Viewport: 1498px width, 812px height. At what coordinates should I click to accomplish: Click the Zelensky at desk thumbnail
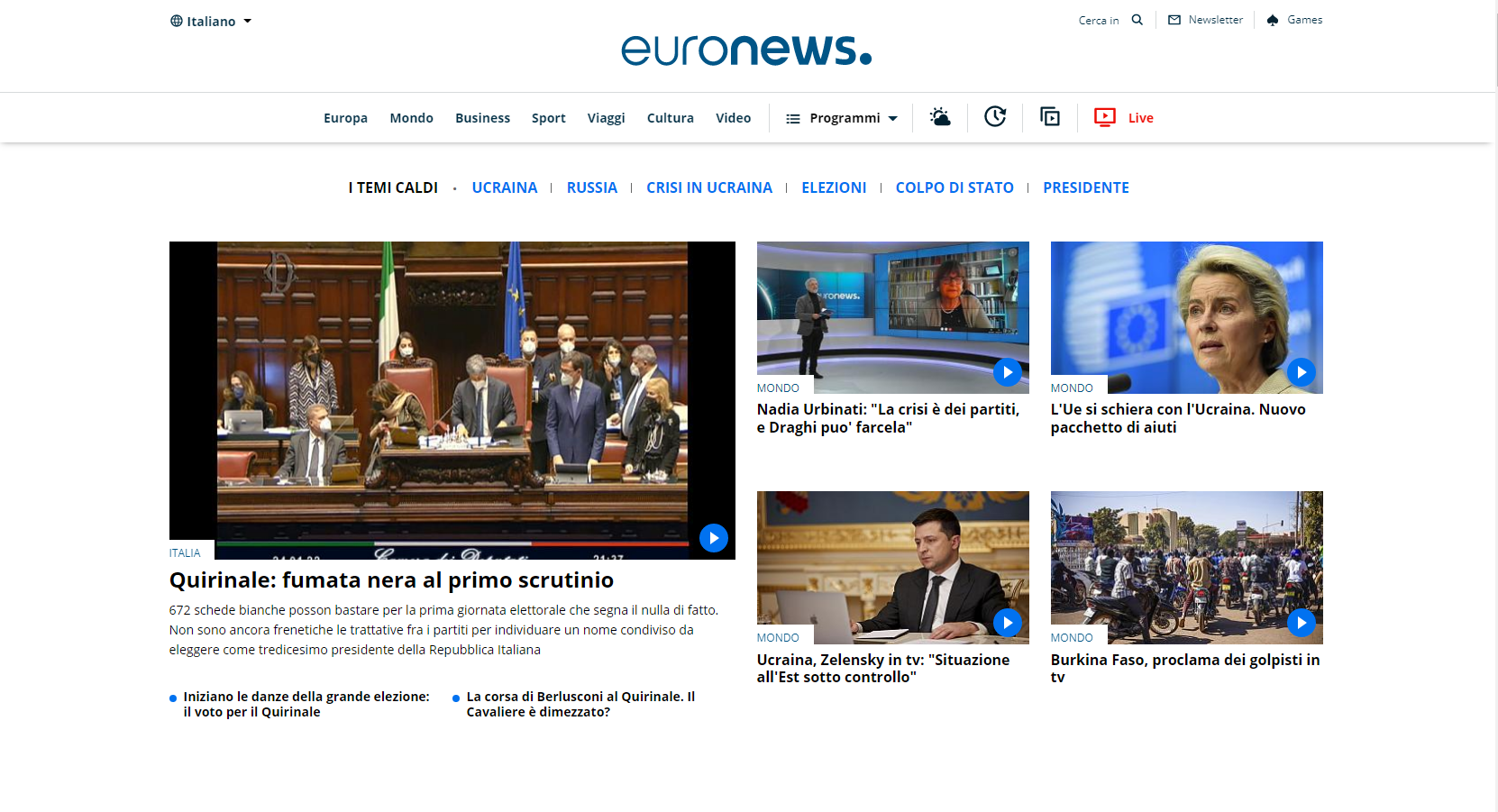[893, 567]
